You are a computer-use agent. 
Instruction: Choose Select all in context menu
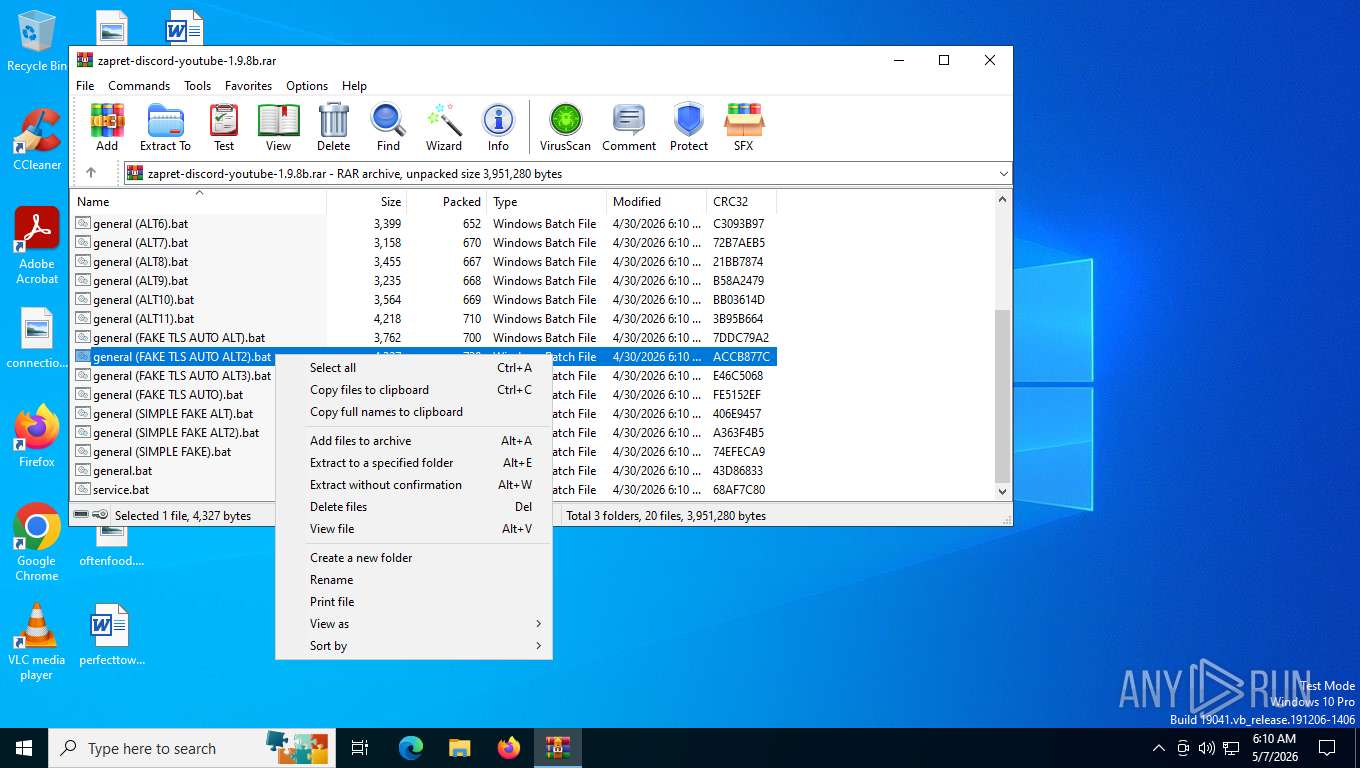coord(414,368)
